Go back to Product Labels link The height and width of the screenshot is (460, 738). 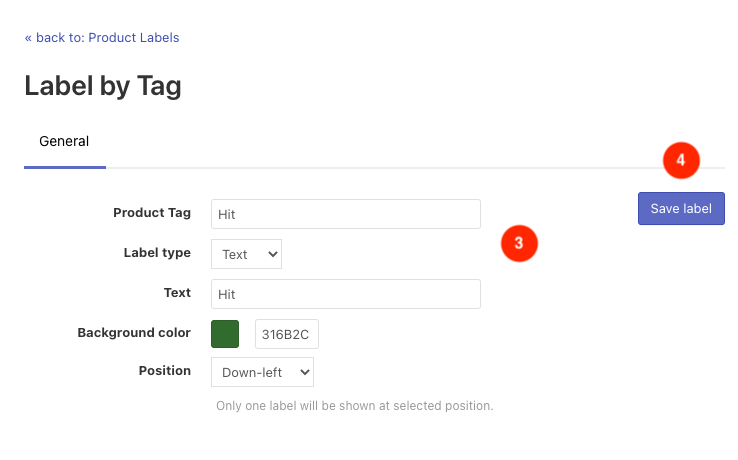[102, 38]
